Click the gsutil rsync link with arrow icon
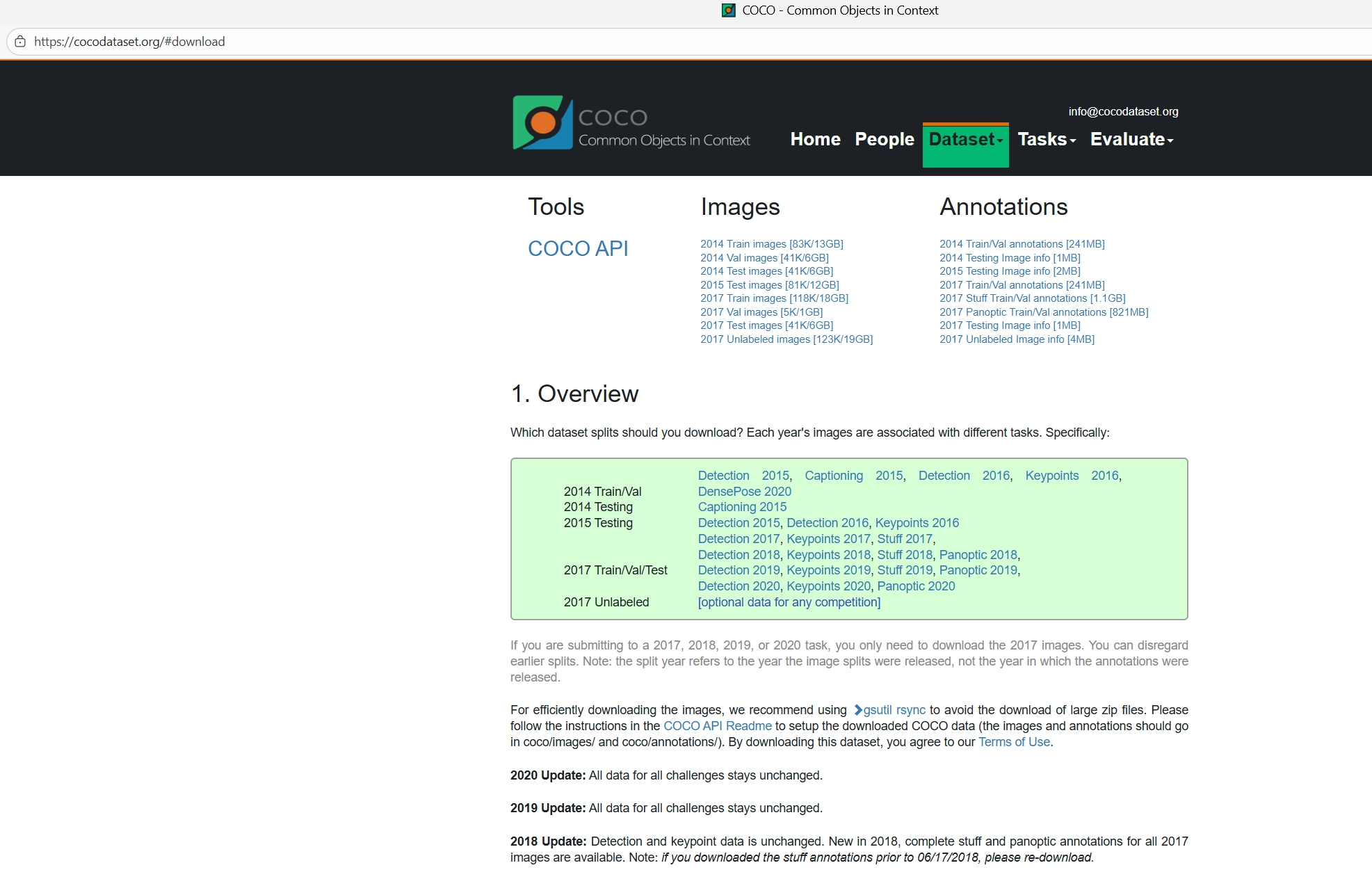 (x=889, y=710)
